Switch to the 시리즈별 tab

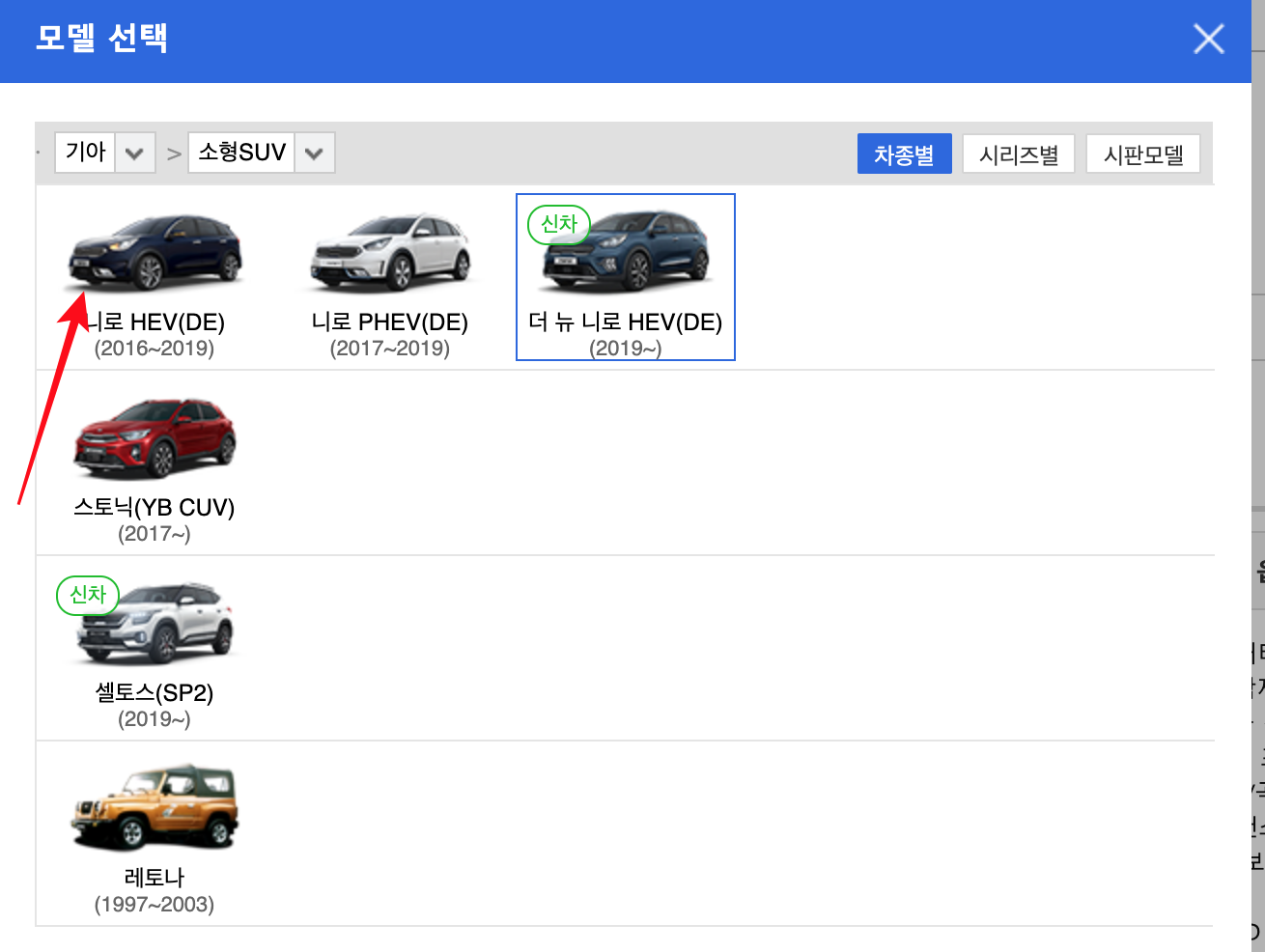click(1019, 154)
